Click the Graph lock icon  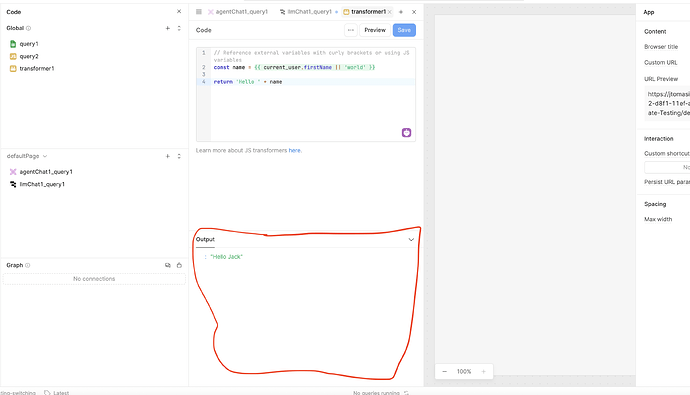[179, 265]
